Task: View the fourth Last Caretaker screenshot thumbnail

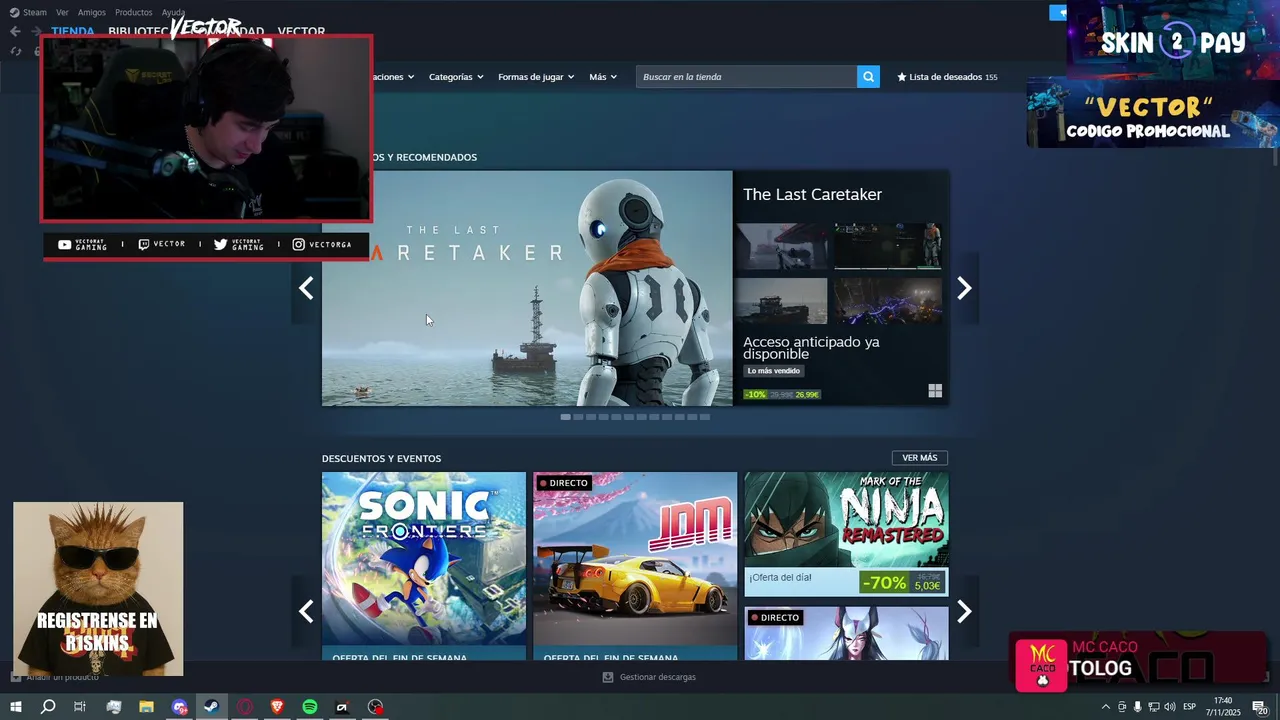Action: click(x=888, y=301)
